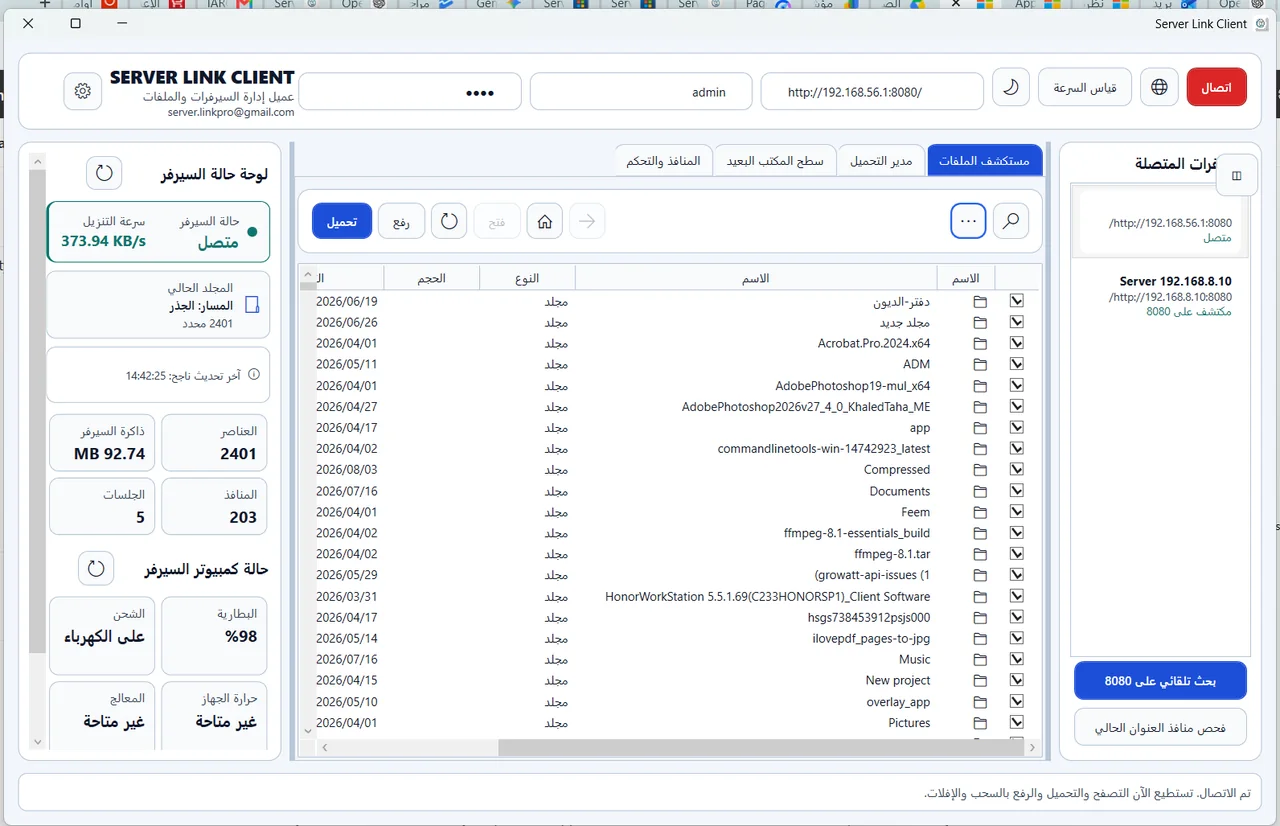Image resolution: width=1280 pixels, height=826 pixels.
Task: Toggle dark mode moon icon
Action: (x=1011, y=88)
